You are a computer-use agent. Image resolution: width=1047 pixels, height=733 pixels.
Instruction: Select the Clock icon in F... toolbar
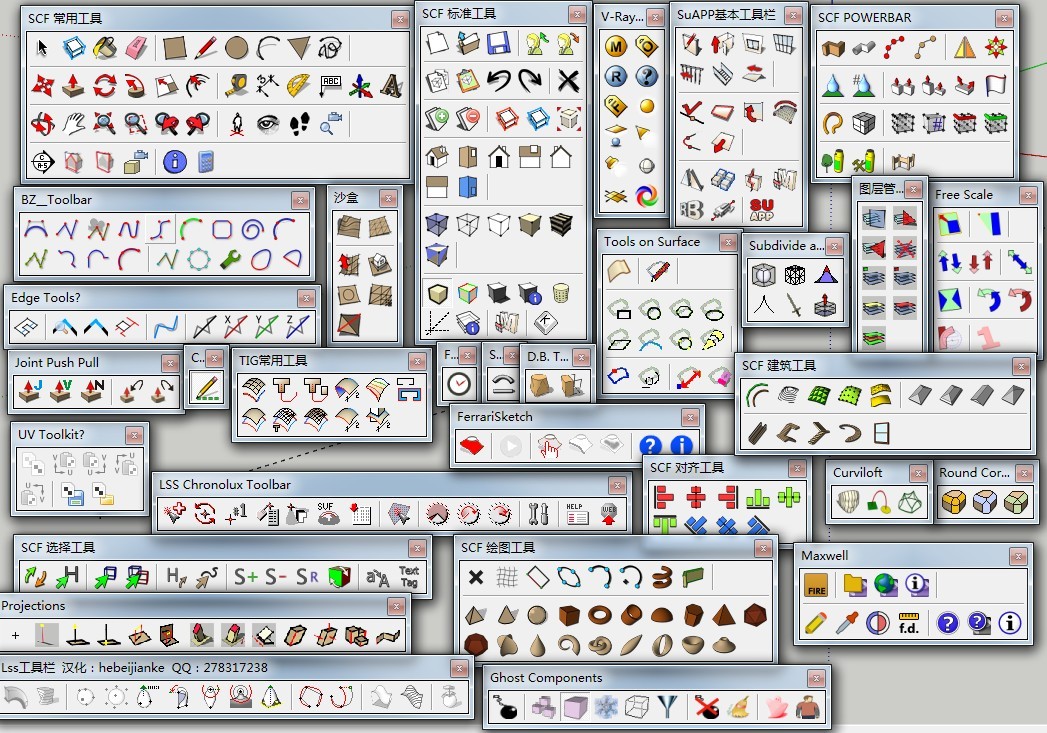point(459,383)
